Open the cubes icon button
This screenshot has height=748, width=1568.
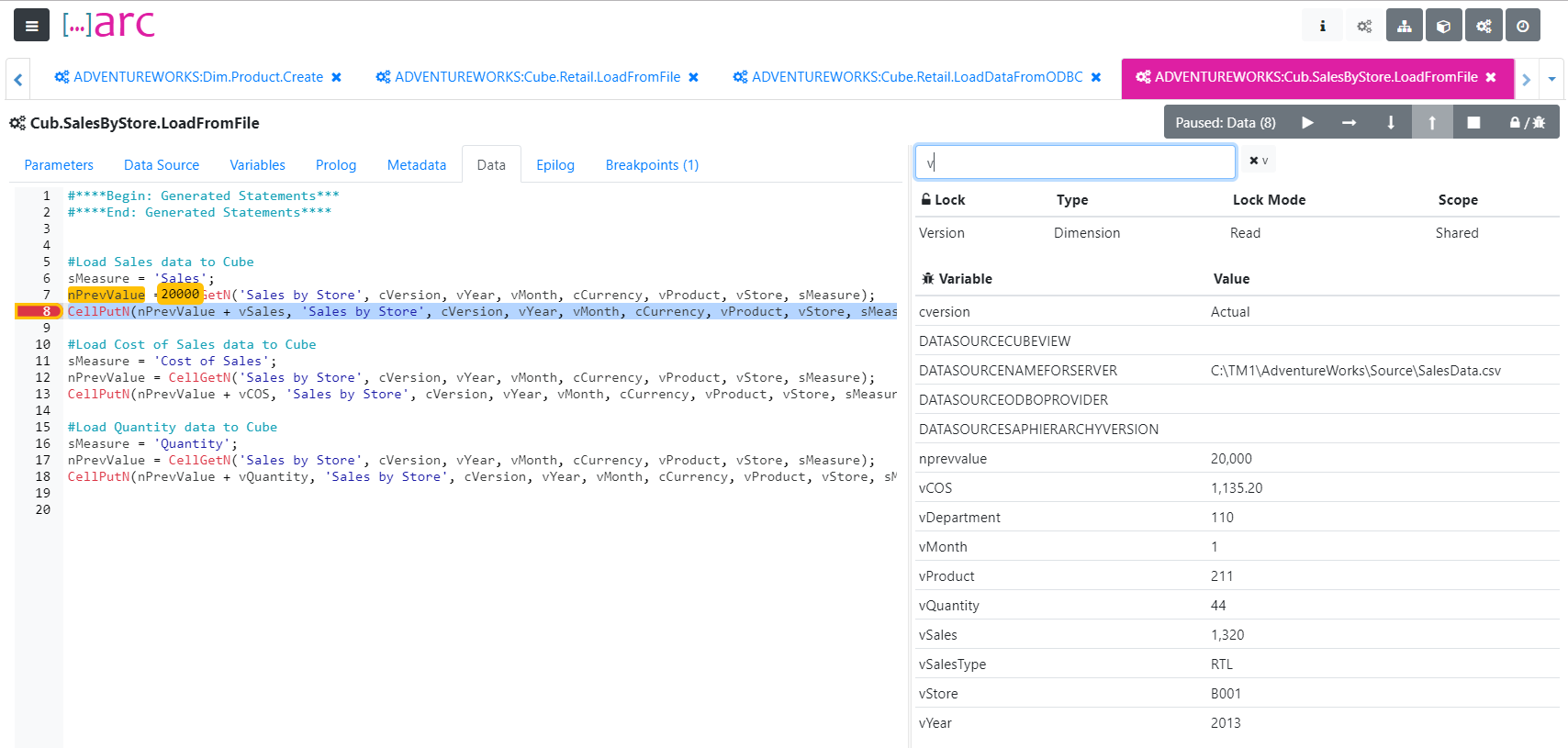coord(1443,26)
